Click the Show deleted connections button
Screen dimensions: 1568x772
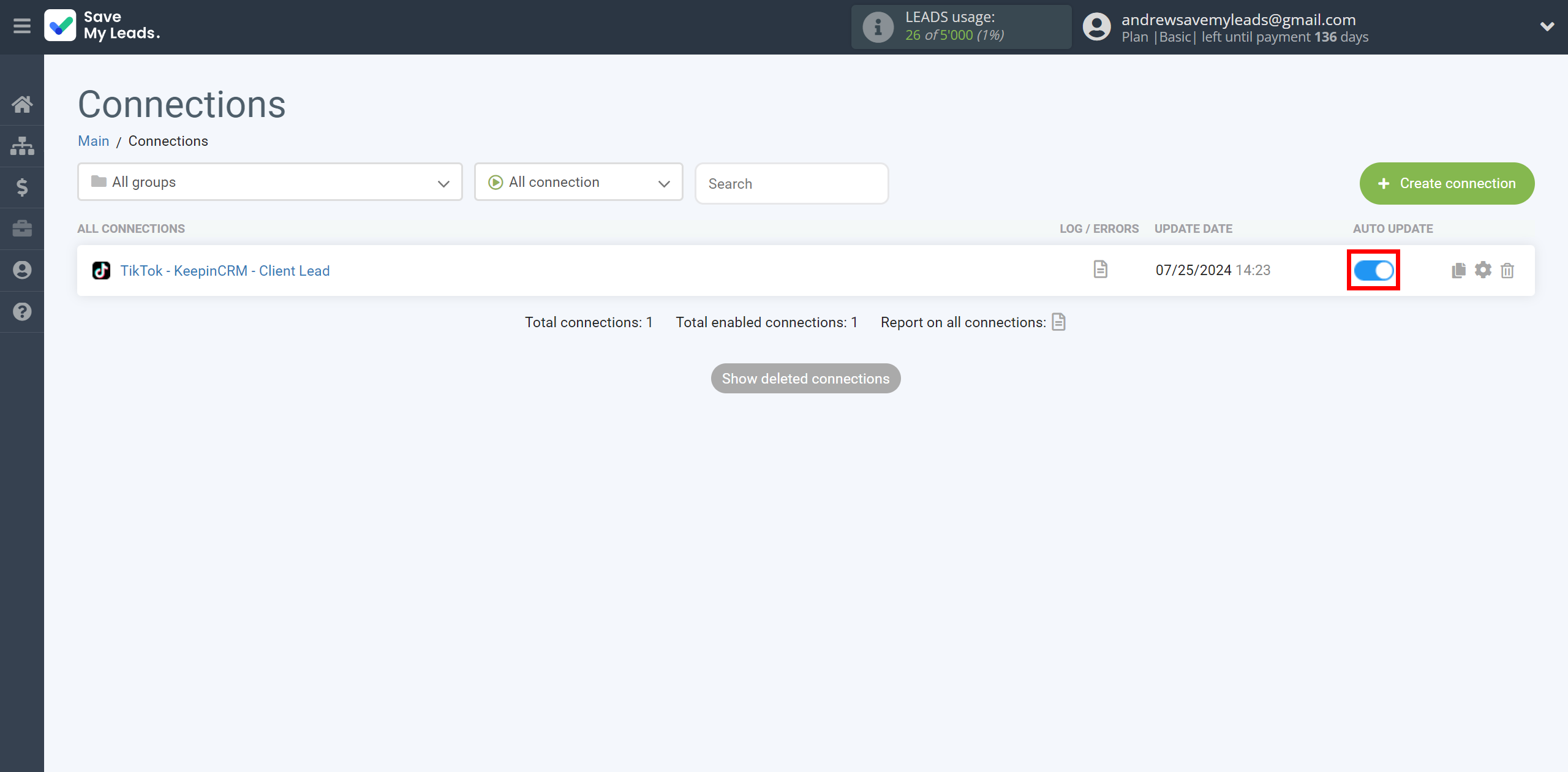[806, 378]
